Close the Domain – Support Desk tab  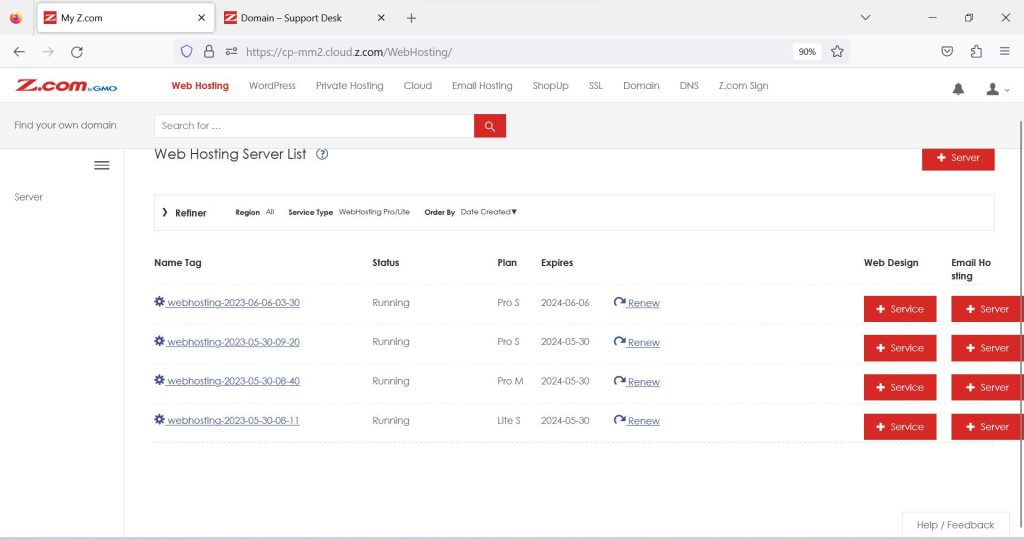coord(381,18)
